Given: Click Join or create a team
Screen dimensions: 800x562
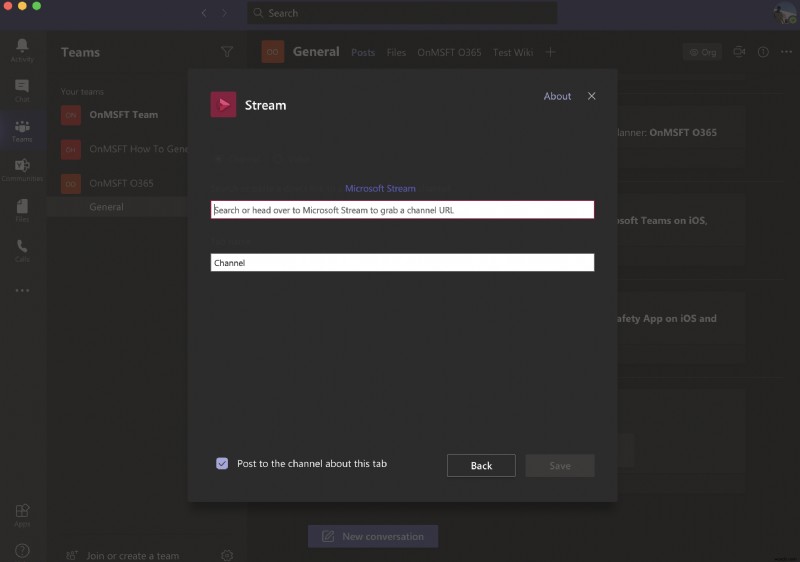Looking at the screenshot, I should pyautogui.click(x=133, y=555).
